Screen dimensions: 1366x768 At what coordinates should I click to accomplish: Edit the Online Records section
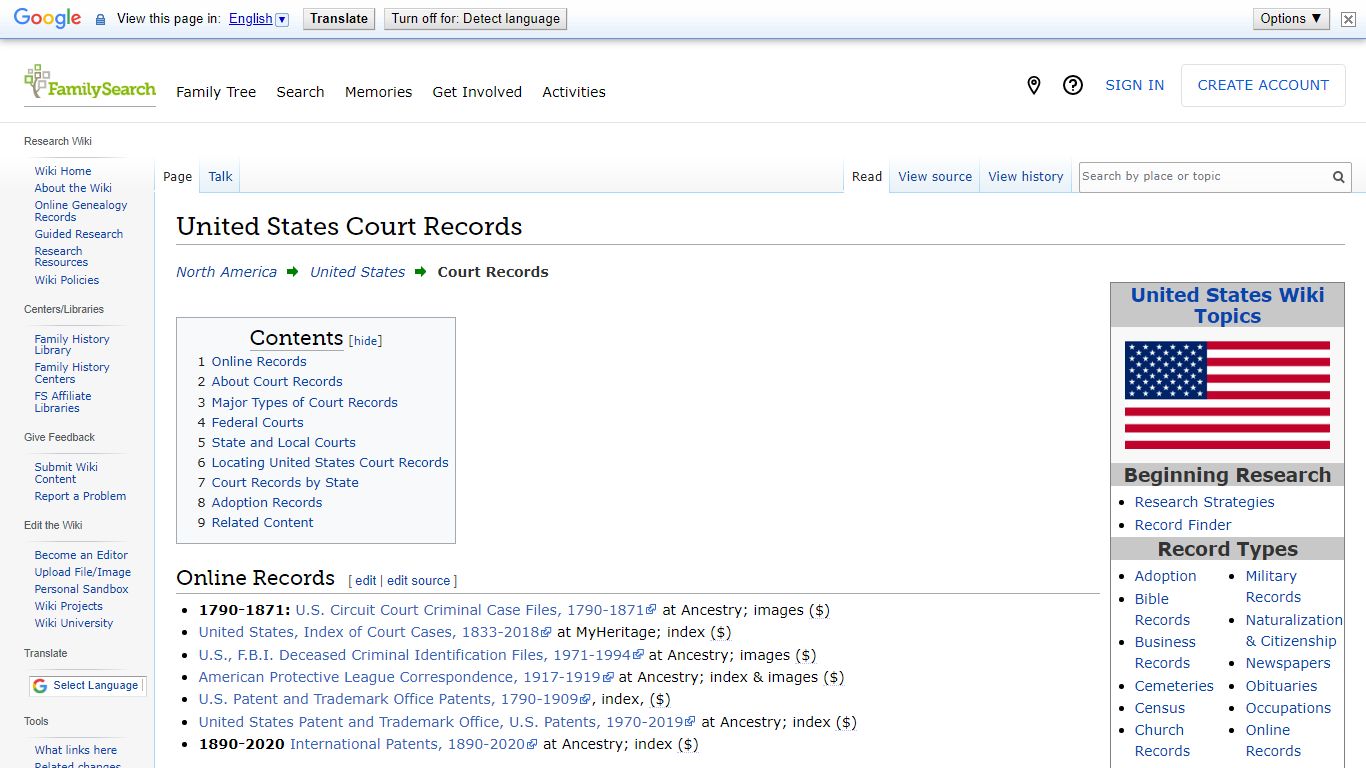coord(366,581)
